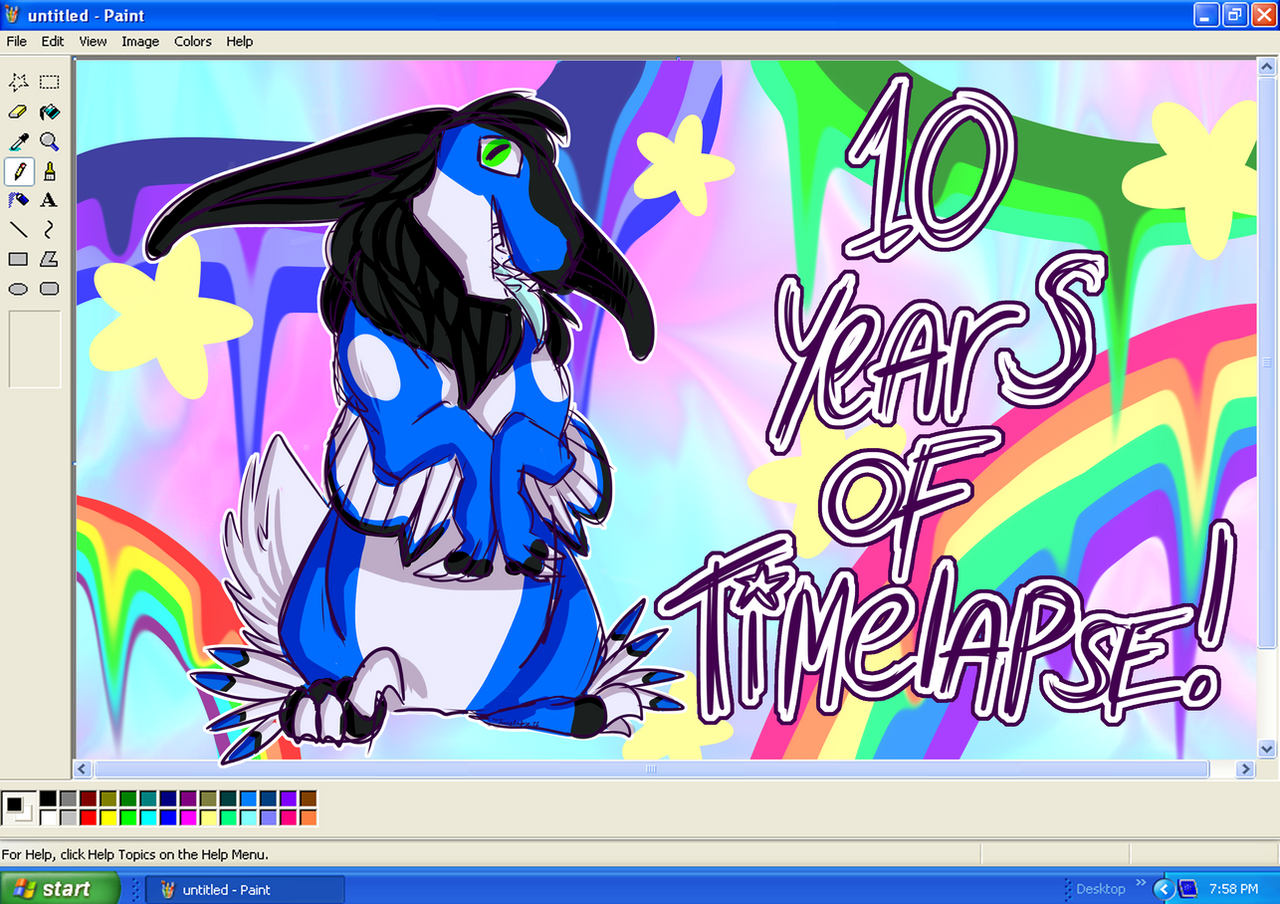Choose the bright lime green swatch
The height and width of the screenshot is (904, 1280).
[x=128, y=818]
